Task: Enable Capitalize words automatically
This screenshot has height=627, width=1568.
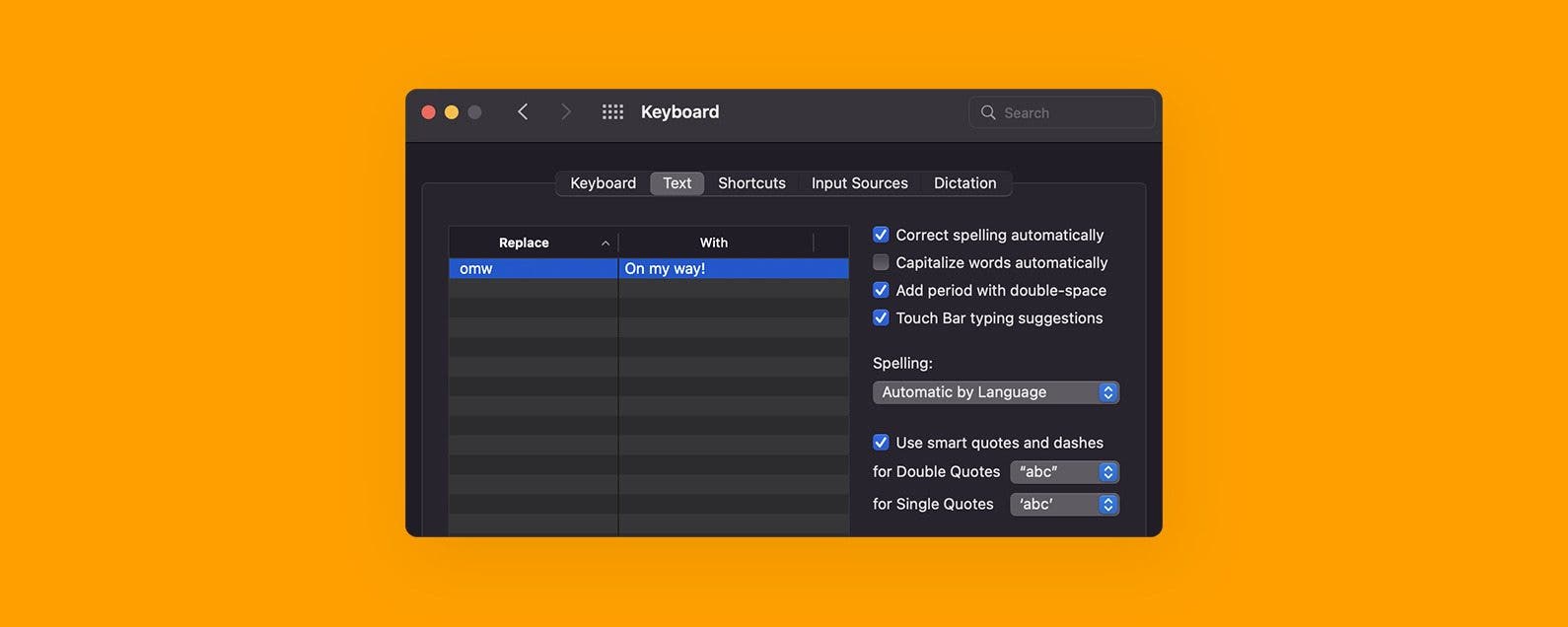Action: point(881,262)
